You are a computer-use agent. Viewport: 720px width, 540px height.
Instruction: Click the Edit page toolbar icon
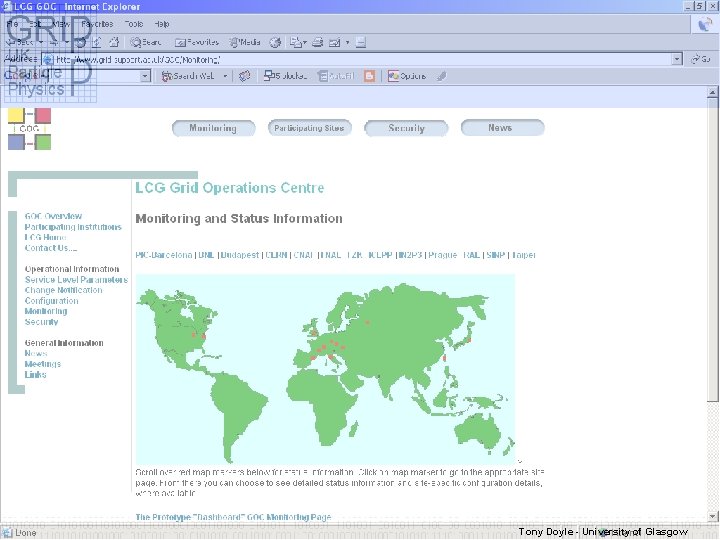(335, 43)
